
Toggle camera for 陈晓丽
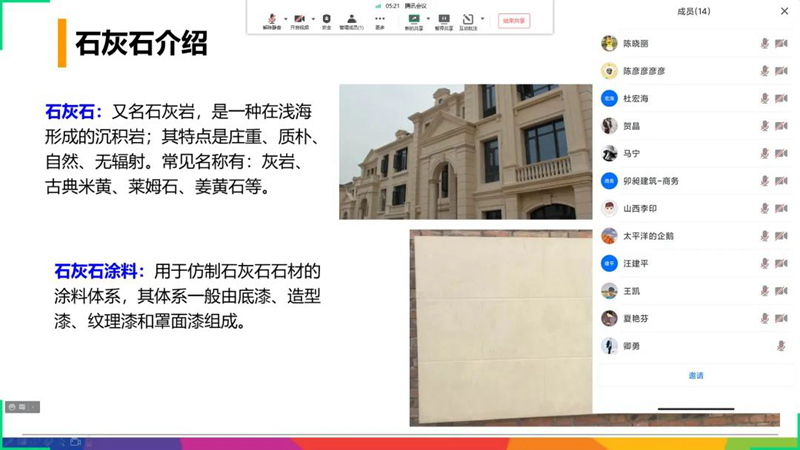point(781,43)
